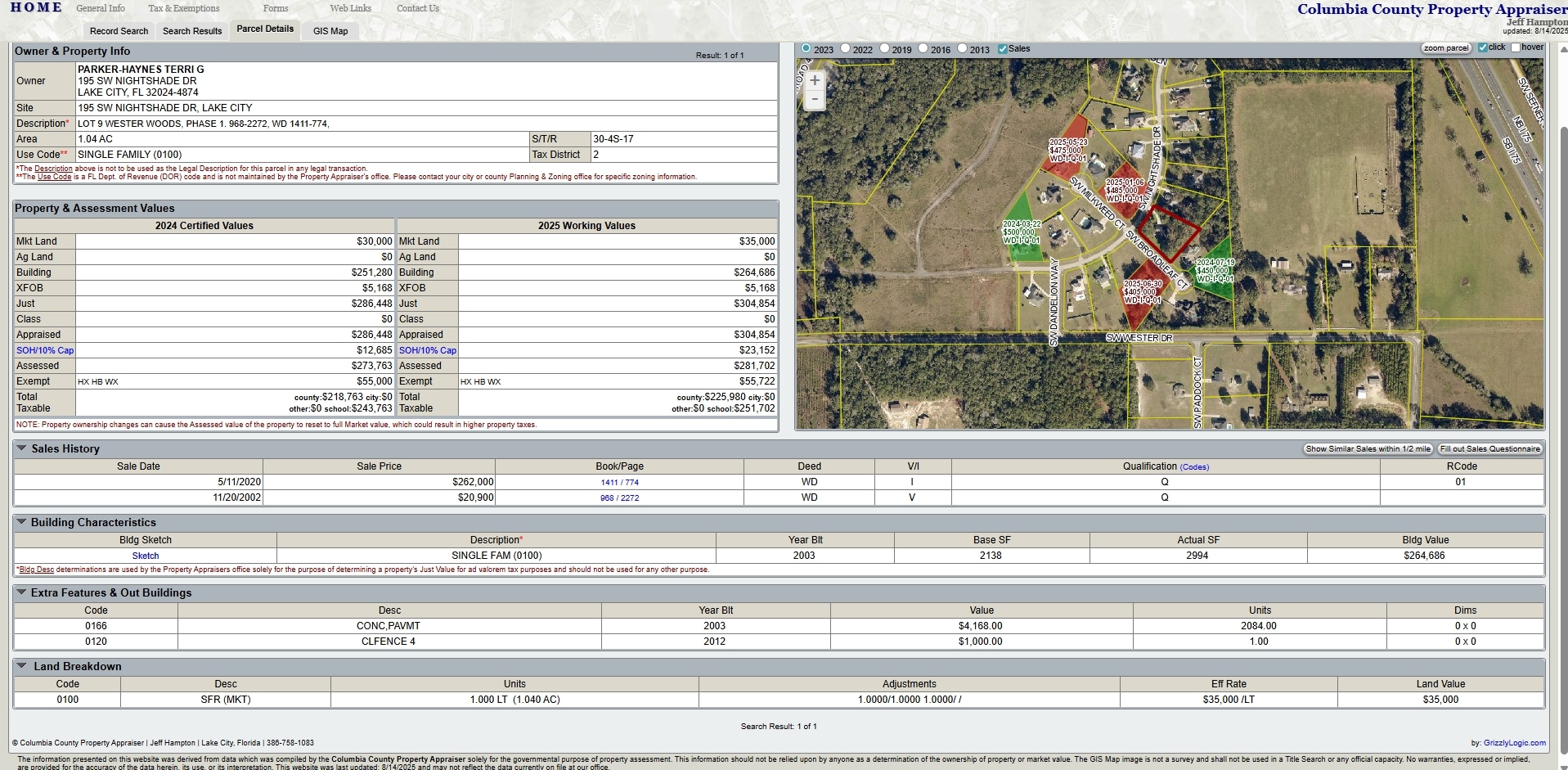Open book/page 1411 / 774 link
The width and height of the screenshot is (1568, 770).
point(619,483)
